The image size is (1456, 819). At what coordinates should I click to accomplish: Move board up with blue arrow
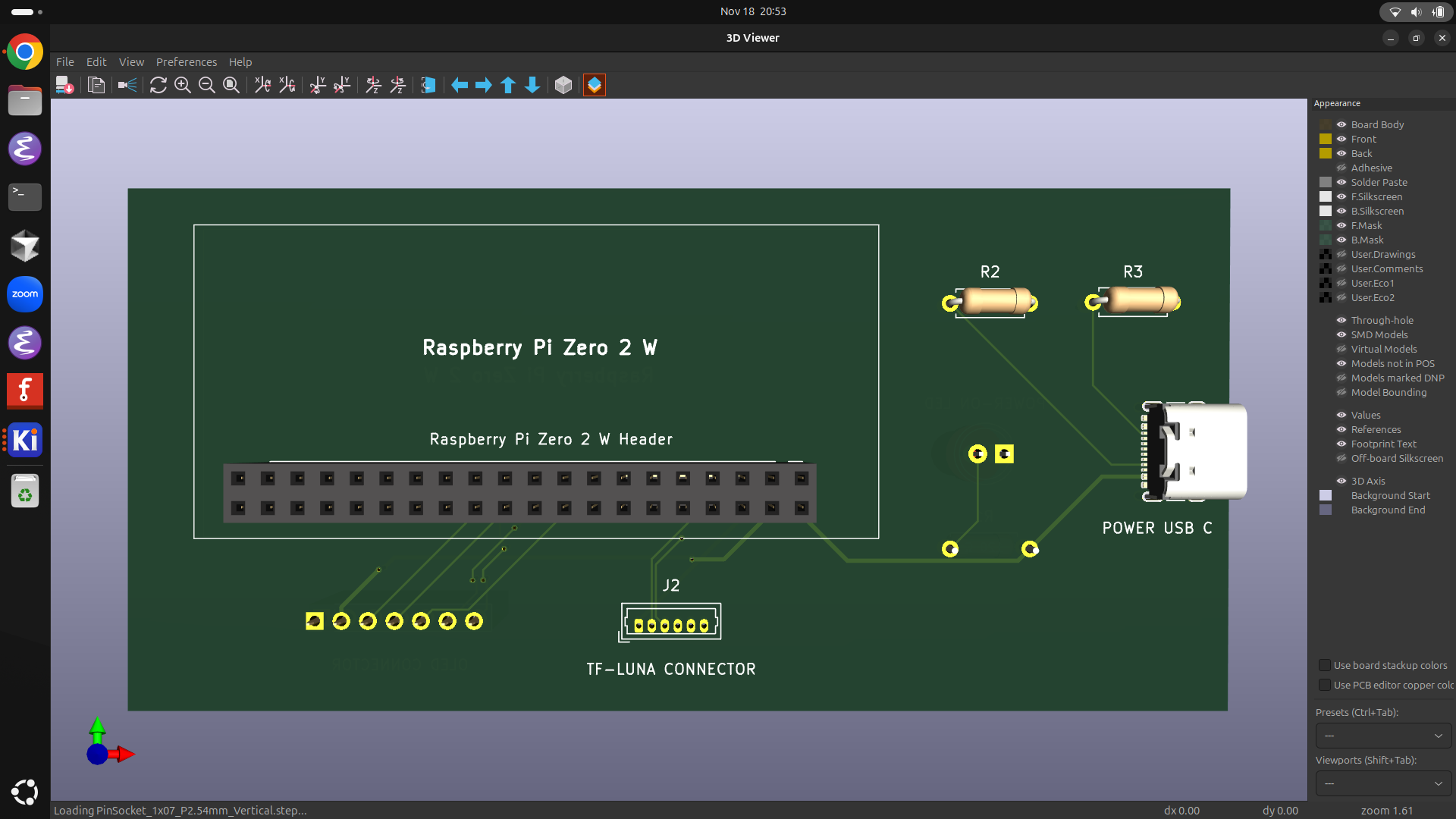pos(508,85)
